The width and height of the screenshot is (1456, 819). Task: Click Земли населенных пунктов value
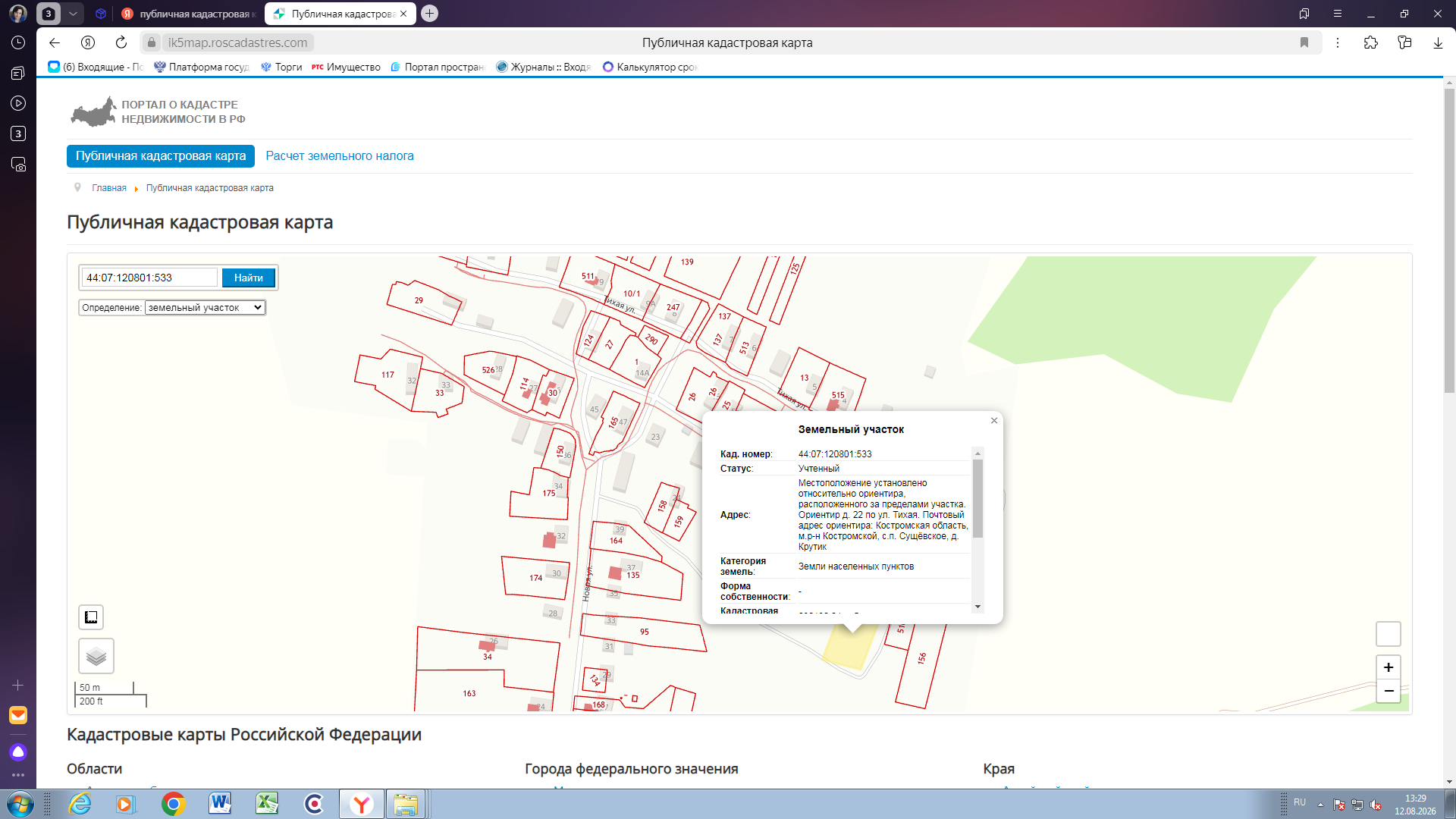(x=856, y=566)
